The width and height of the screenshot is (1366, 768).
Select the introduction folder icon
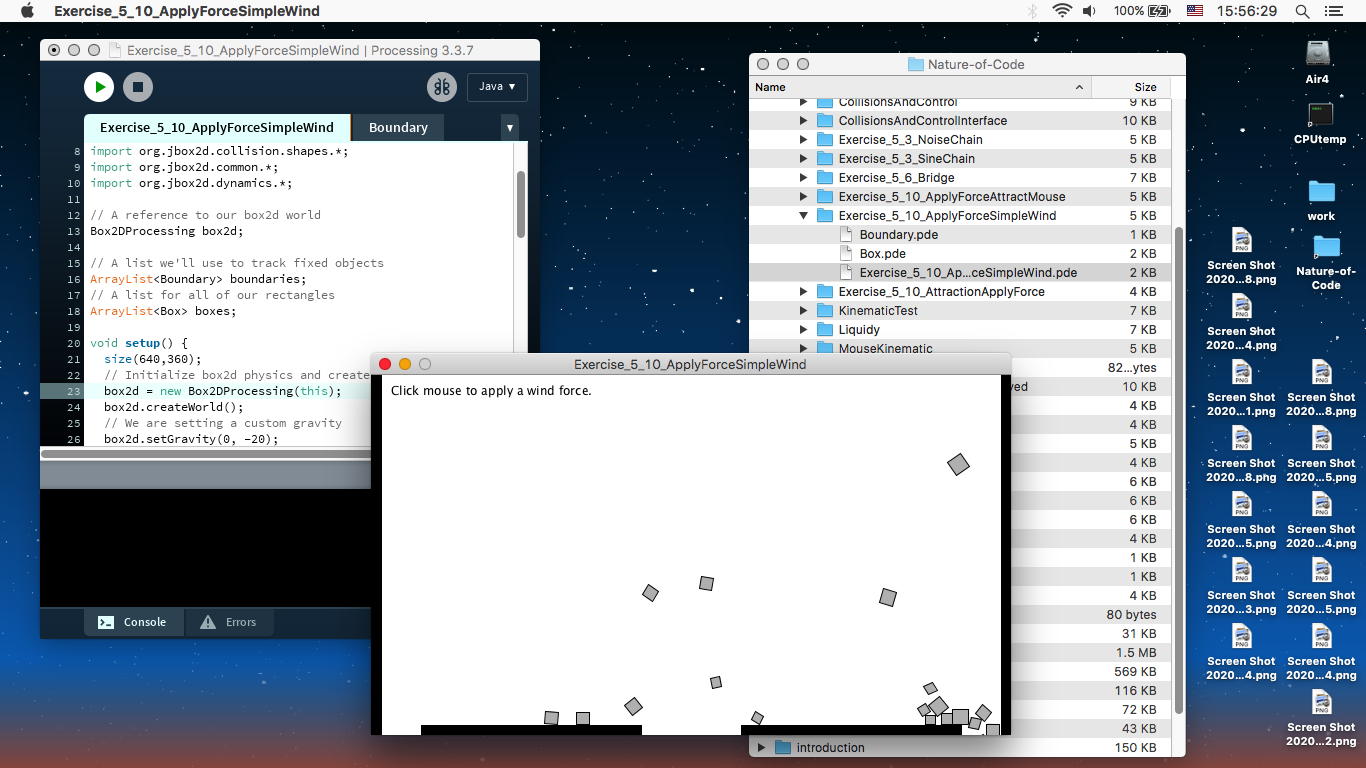(783, 748)
